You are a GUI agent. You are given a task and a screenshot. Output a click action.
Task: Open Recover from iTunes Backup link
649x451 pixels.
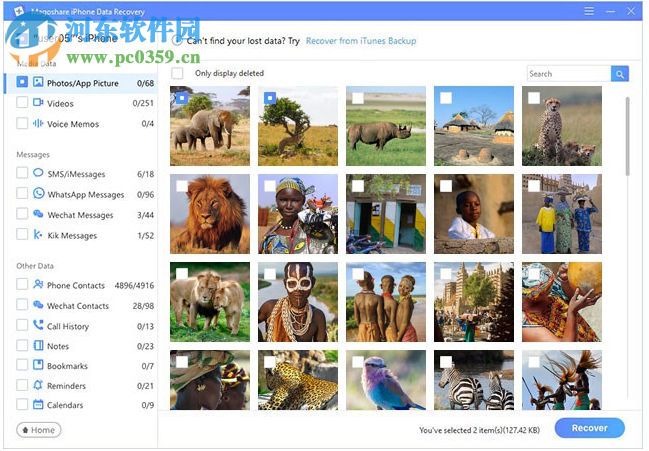[361, 41]
